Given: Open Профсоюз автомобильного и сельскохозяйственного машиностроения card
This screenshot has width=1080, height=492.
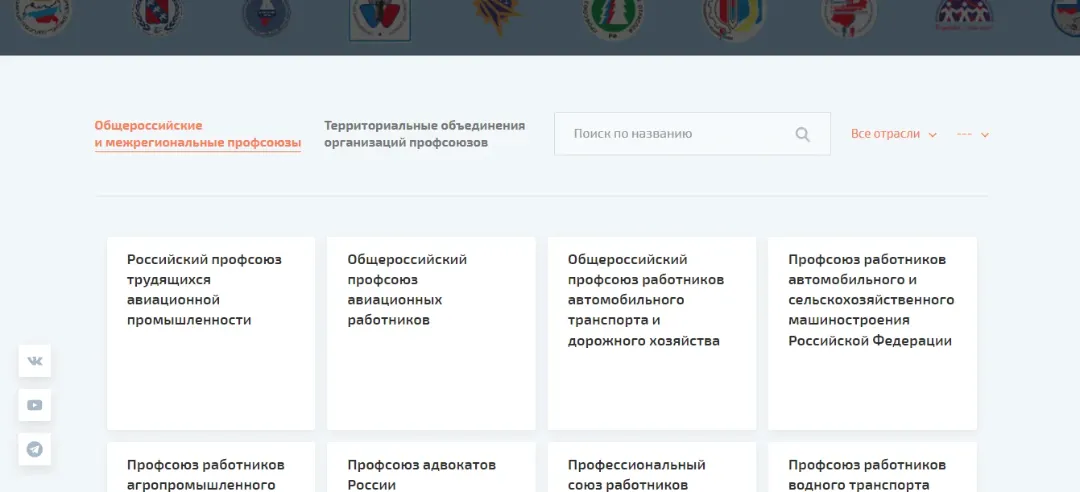Looking at the screenshot, I should [872, 334].
